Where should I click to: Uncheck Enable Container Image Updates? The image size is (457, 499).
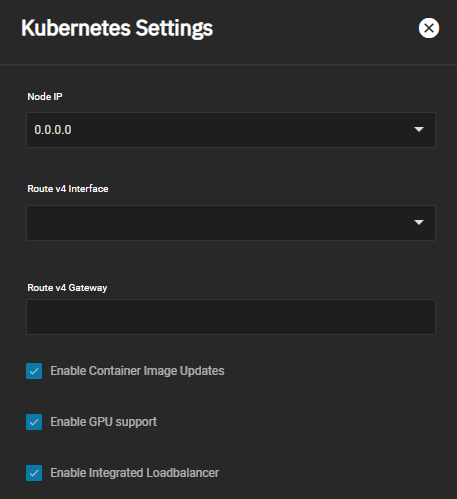click(34, 371)
